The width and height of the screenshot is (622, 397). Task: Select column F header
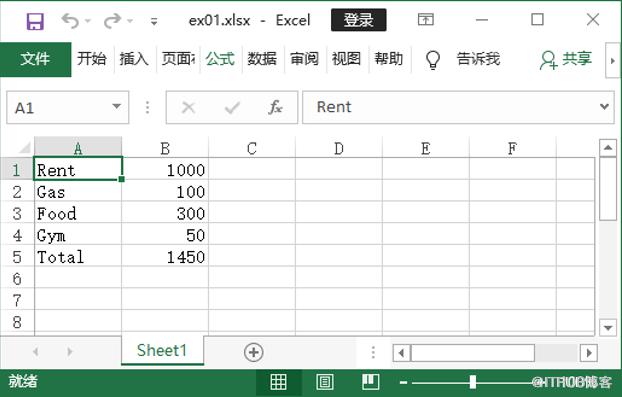513,148
